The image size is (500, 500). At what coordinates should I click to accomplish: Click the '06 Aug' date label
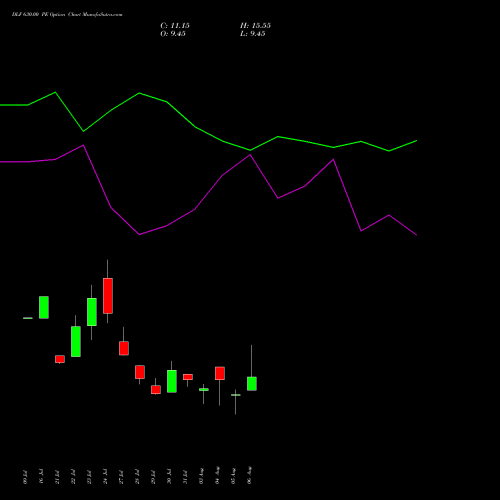pos(249,476)
